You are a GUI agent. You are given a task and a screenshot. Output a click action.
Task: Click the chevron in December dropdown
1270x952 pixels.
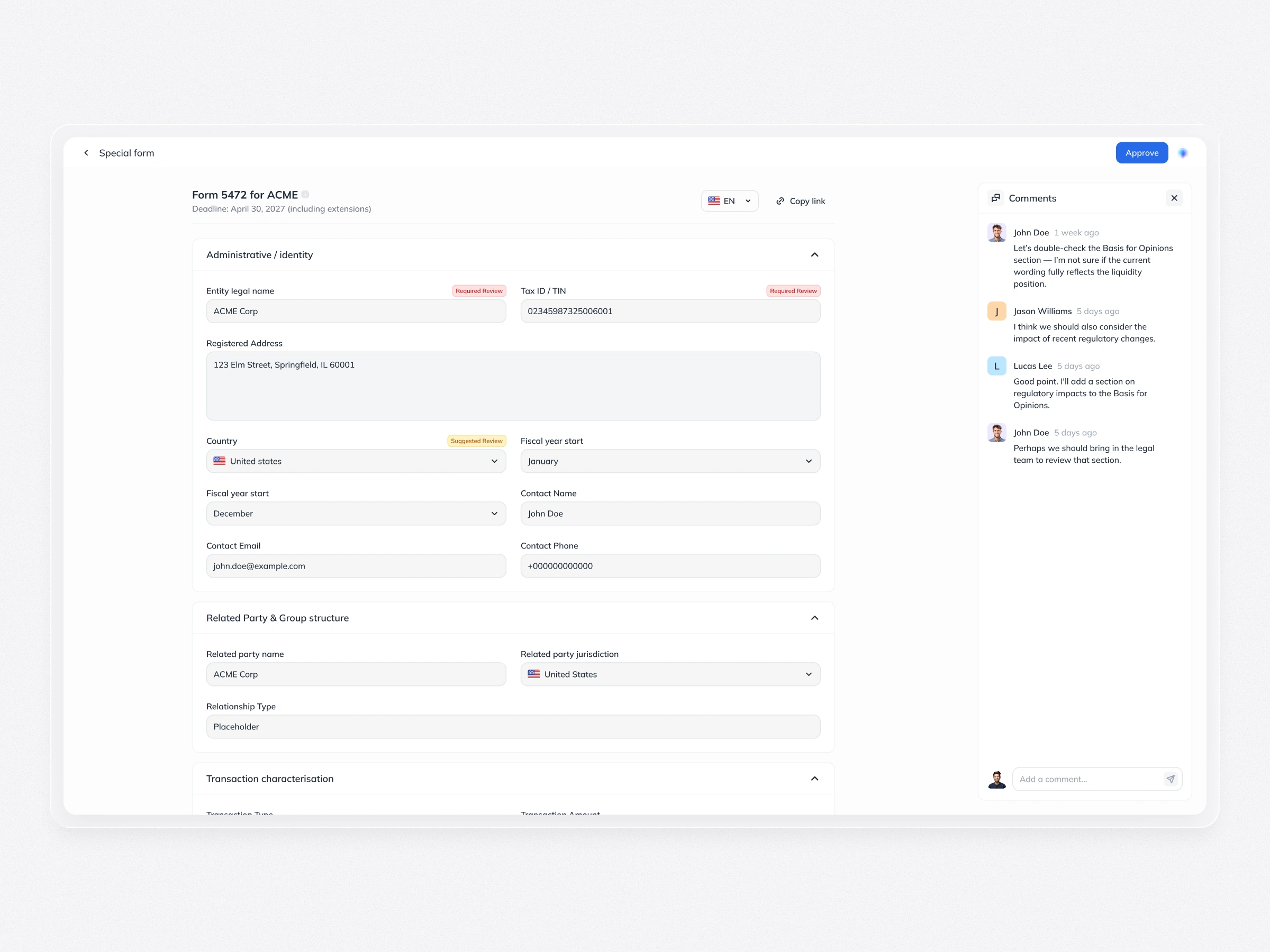[x=494, y=514]
